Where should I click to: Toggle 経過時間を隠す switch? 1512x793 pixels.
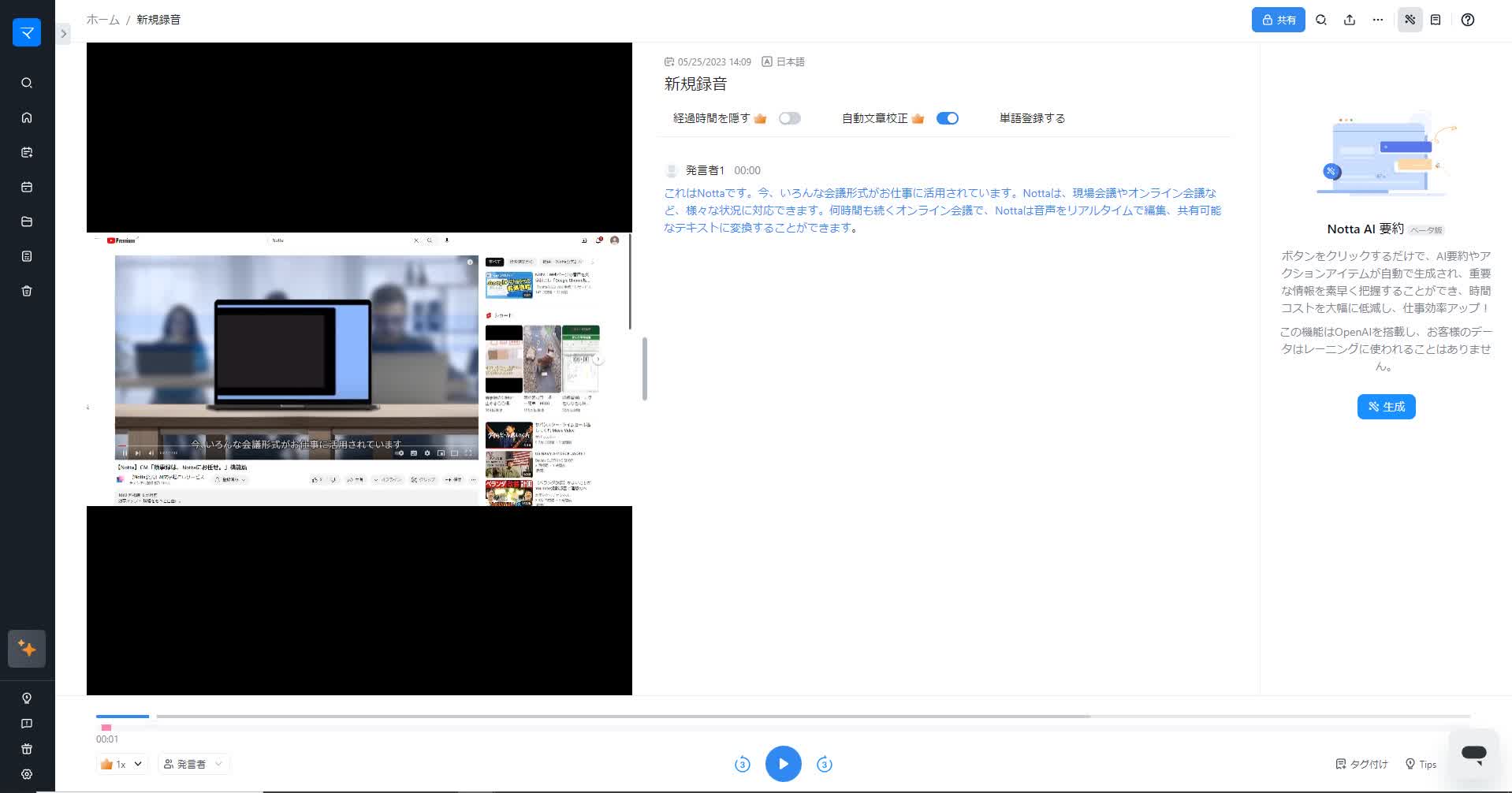pos(789,118)
